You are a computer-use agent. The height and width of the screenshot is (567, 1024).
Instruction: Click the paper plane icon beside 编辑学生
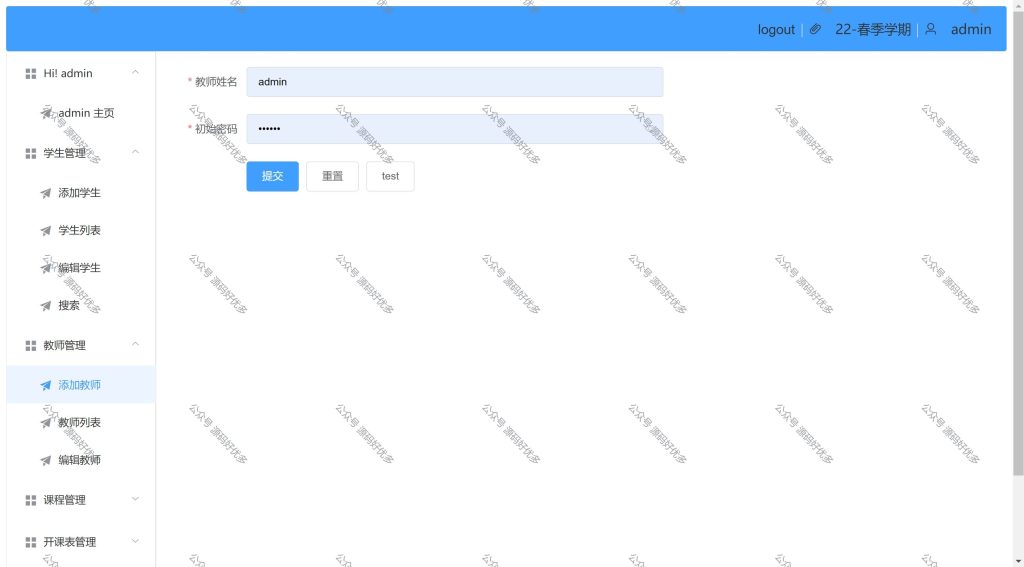tap(46, 268)
